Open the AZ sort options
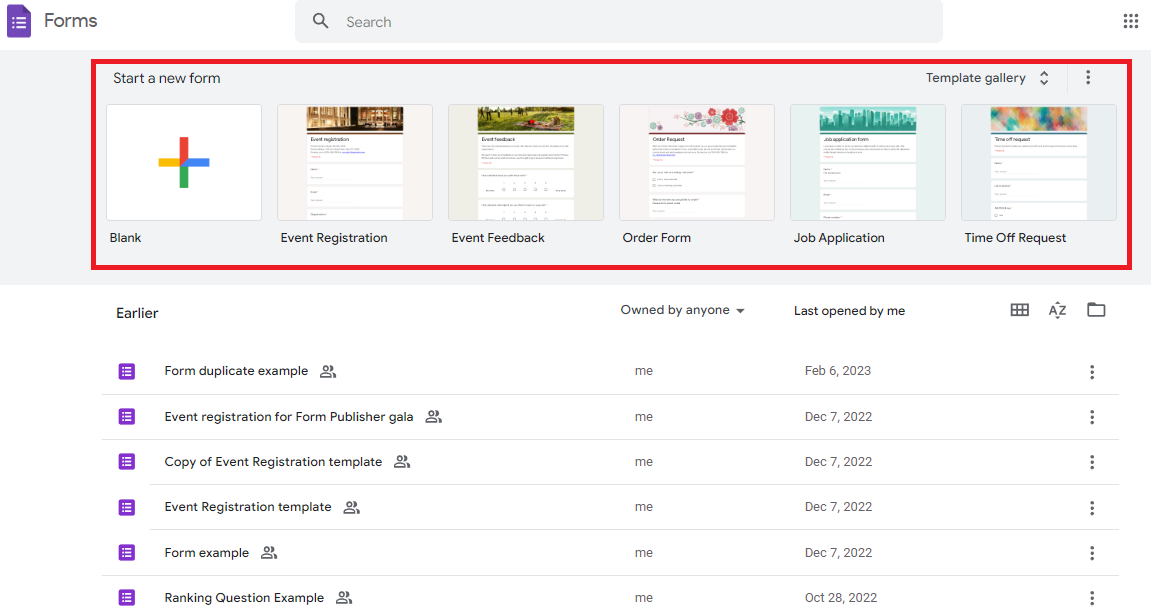Viewport: 1151px width, 611px height. pos(1057,310)
